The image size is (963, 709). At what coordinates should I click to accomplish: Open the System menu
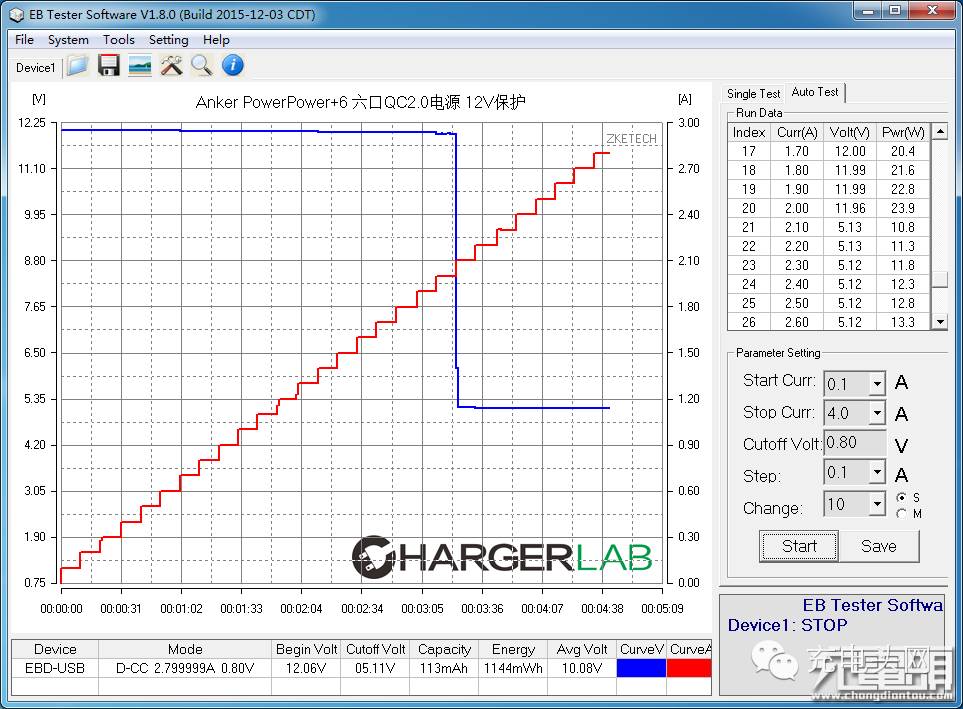click(x=68, y=40)
